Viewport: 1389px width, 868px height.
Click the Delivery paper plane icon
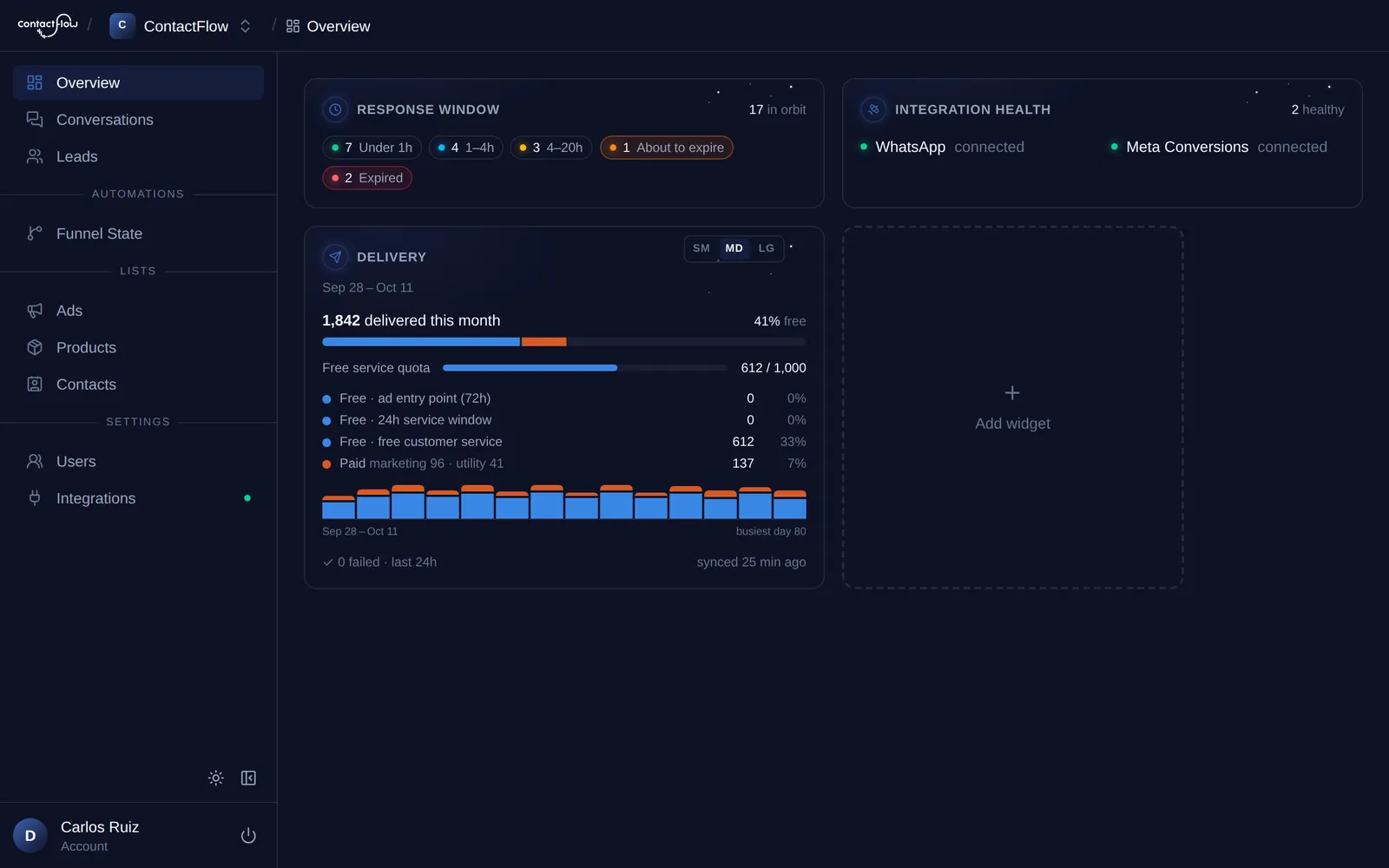[335, 257]
